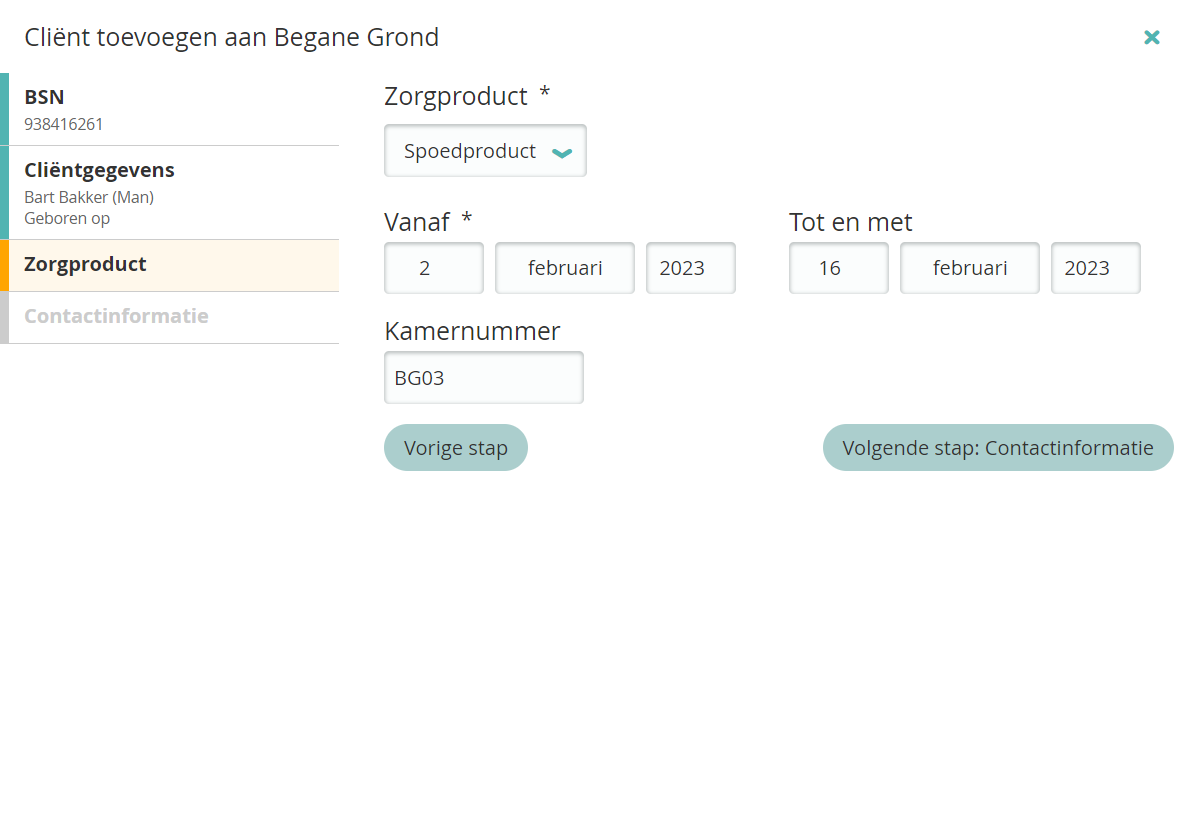Click the Tot en met label
This screenshot has width=1197, height=818.
pyautogui.click(x=850, y=222)
